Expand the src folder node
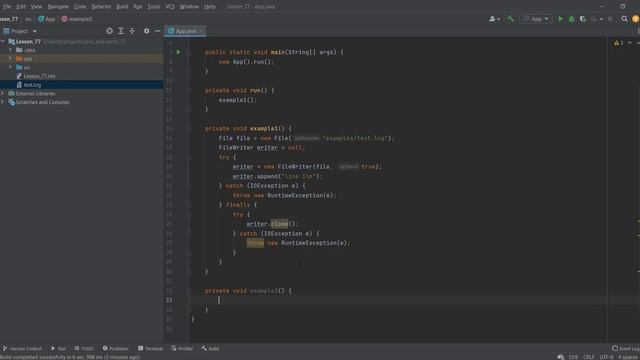640x360 pixels. pyautogui.click(x=10, y=67)
